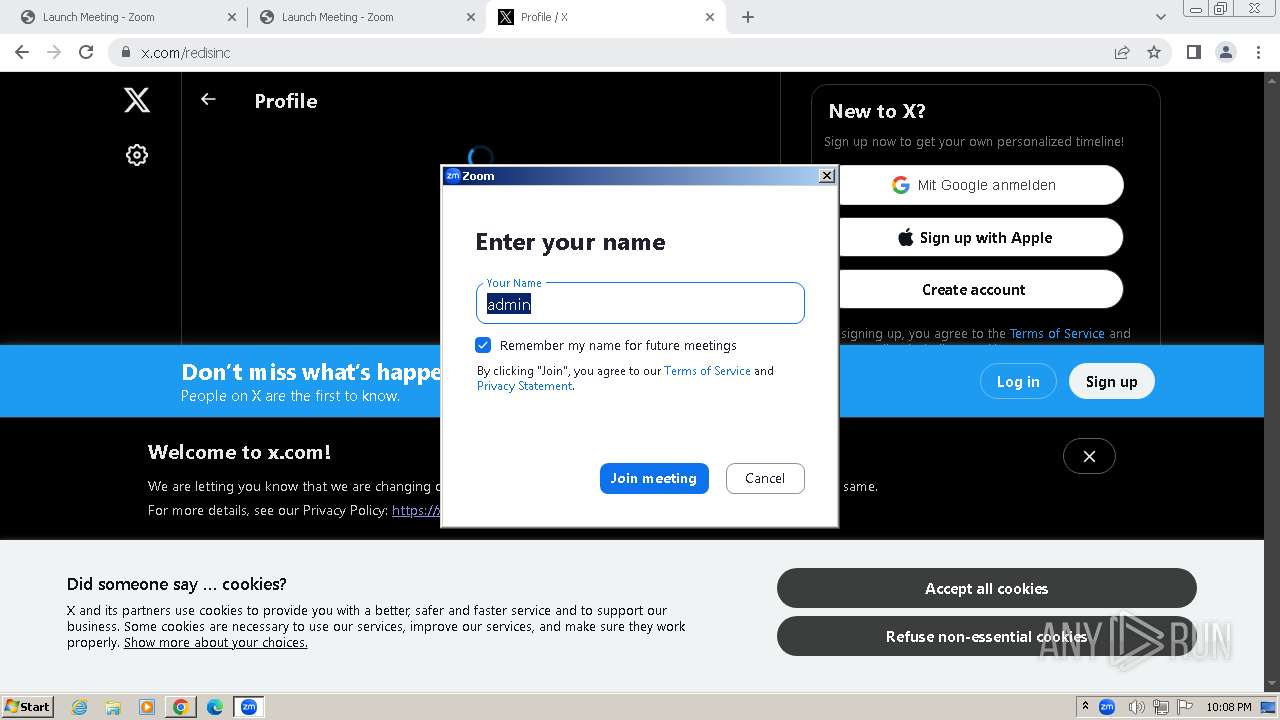
Task: Open the Chrome profile avatar
Action: click(1226, 52)
